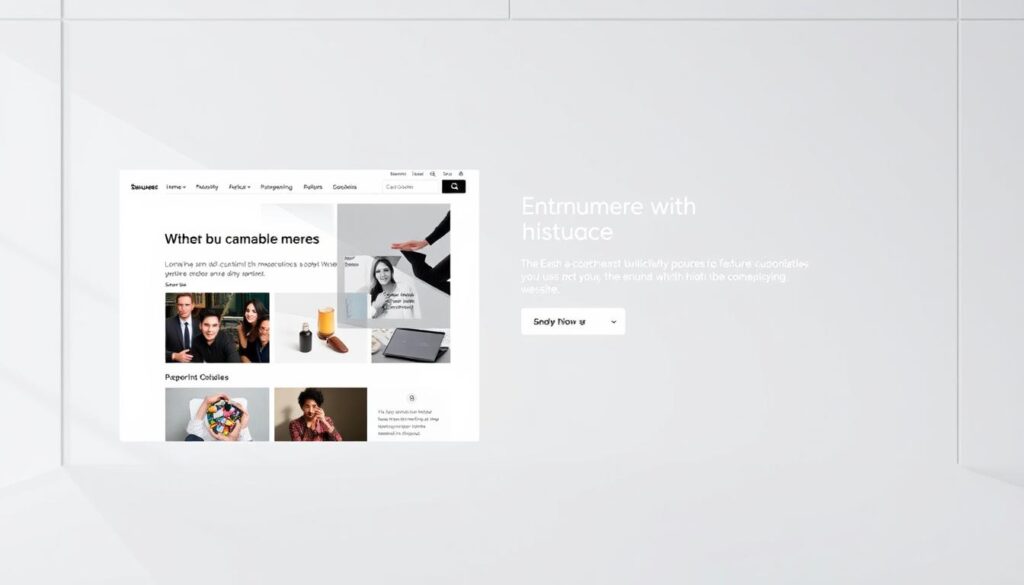The width and height of the screenshot is (1024, 585).
Task: Click the lock icon at top-right of website
Action: [461, 174]
